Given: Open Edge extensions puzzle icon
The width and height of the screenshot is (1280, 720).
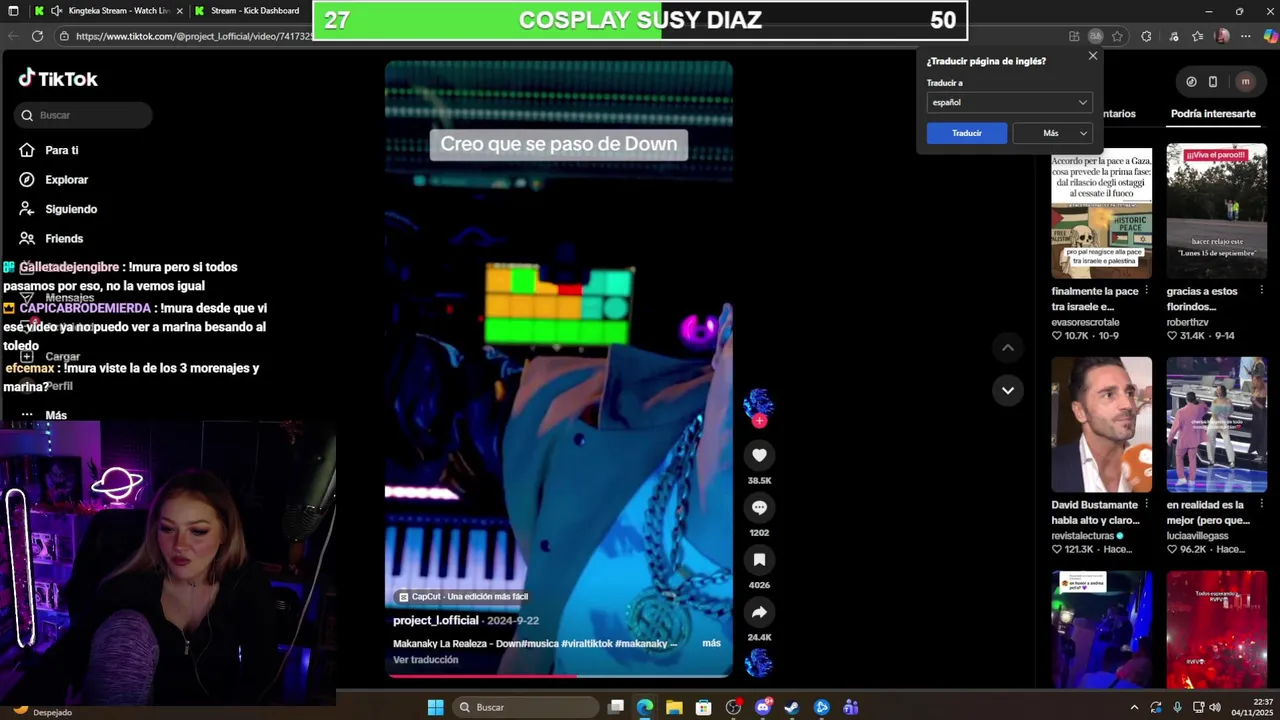Looking at the screenshot, I should pyautogui.click(x=1146, y=36).
